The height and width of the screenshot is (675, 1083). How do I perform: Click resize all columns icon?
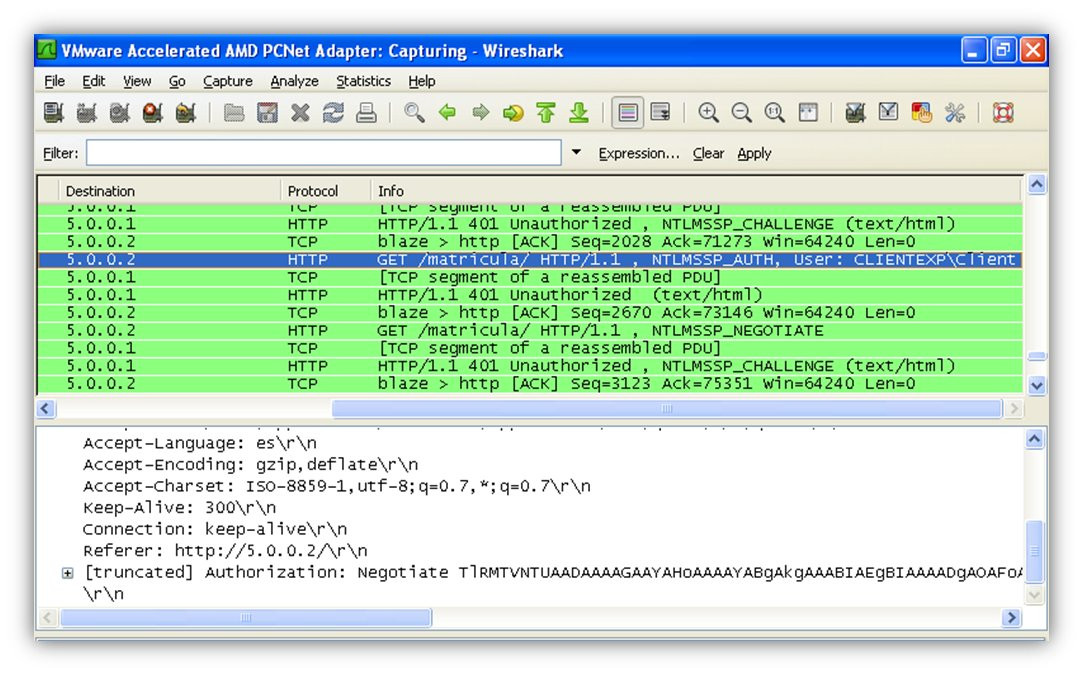point(808,112)
